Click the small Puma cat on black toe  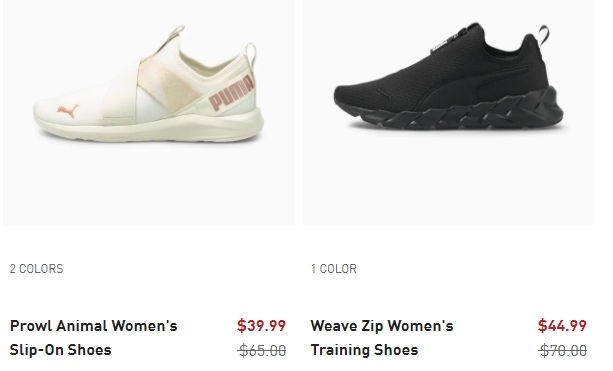point(383,94)
